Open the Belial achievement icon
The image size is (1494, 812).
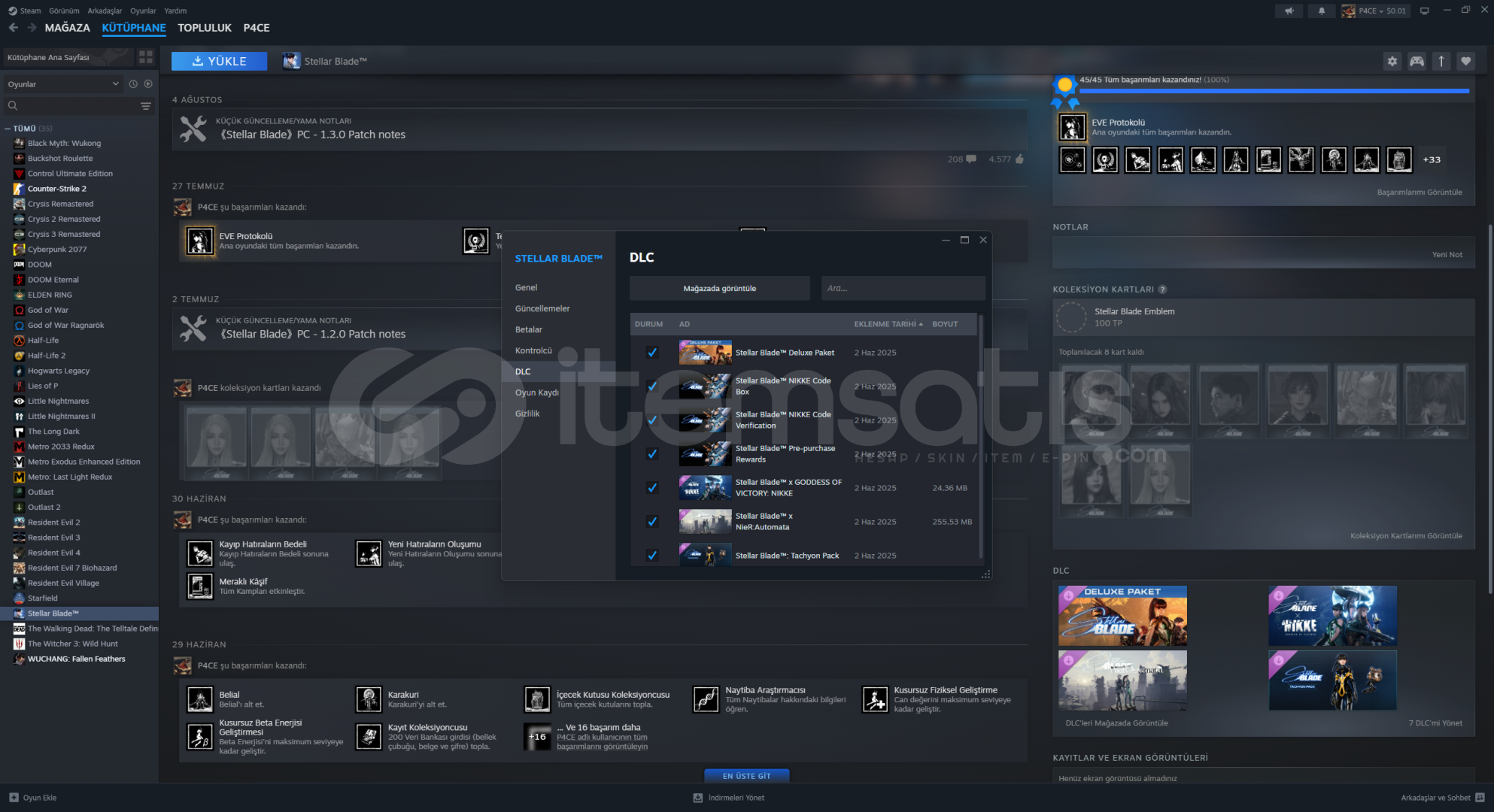coord(199,699)
